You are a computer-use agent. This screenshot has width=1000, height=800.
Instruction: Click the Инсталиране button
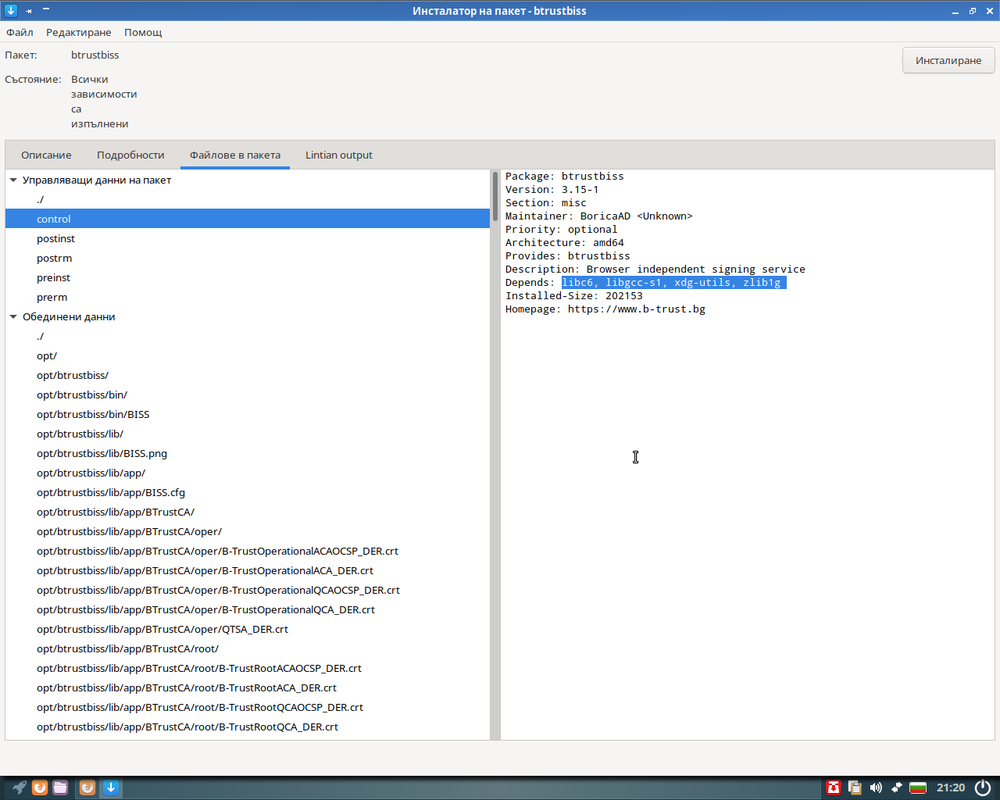[948, 60]
